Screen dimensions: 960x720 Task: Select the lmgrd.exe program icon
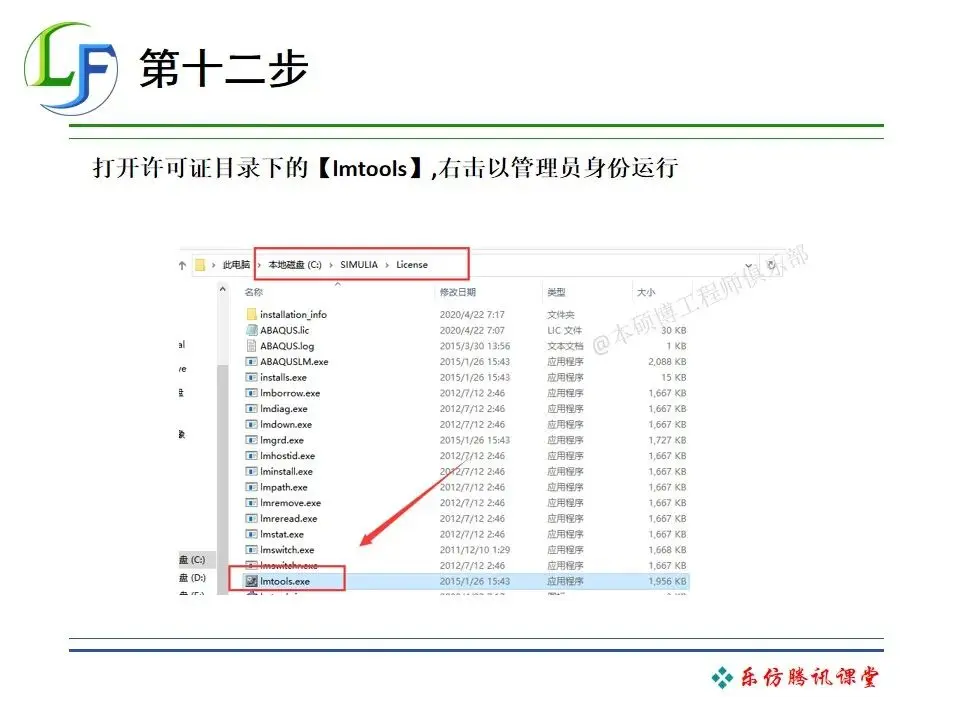[x=251, y=440]
